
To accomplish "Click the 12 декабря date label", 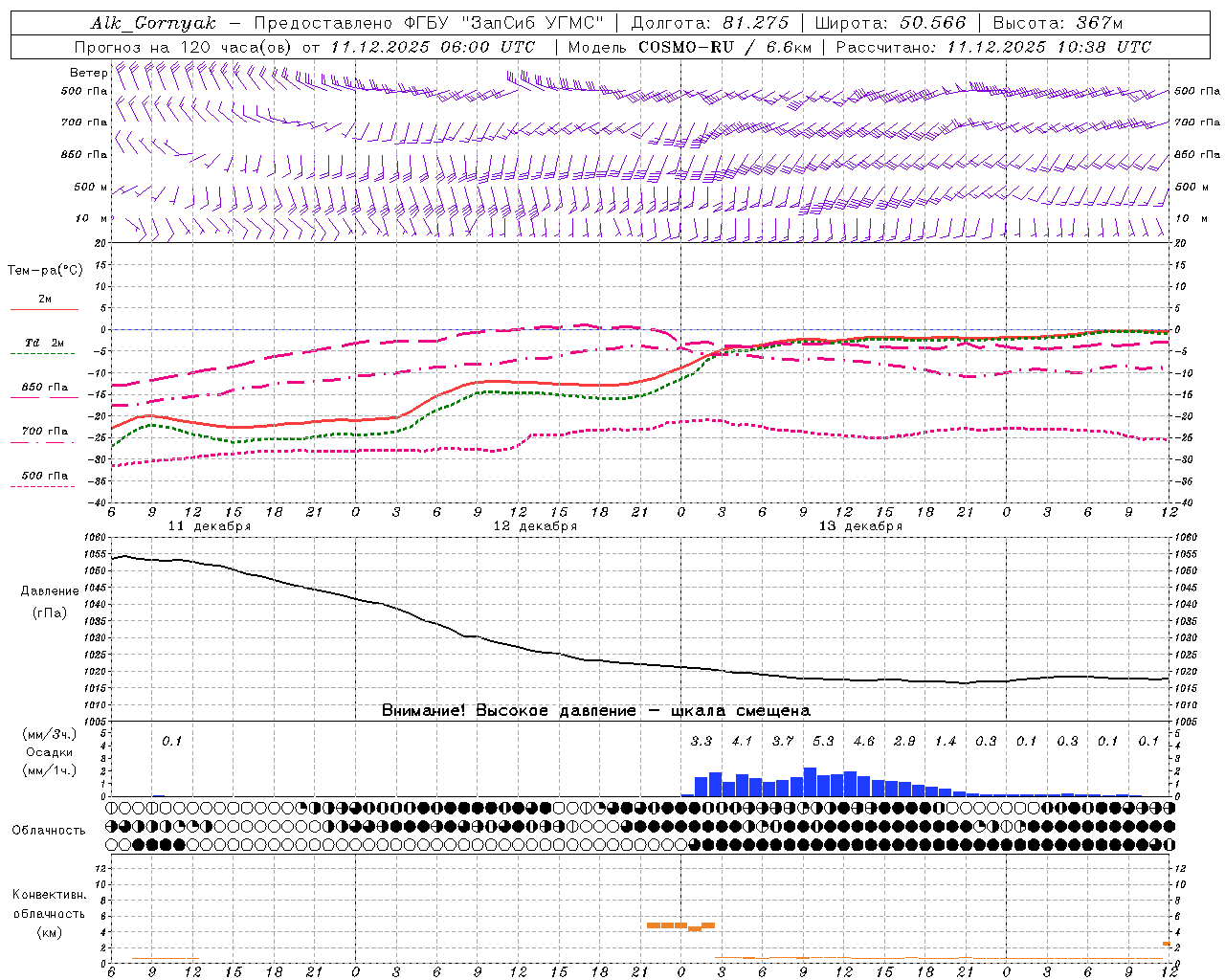I will pos(535,526).
